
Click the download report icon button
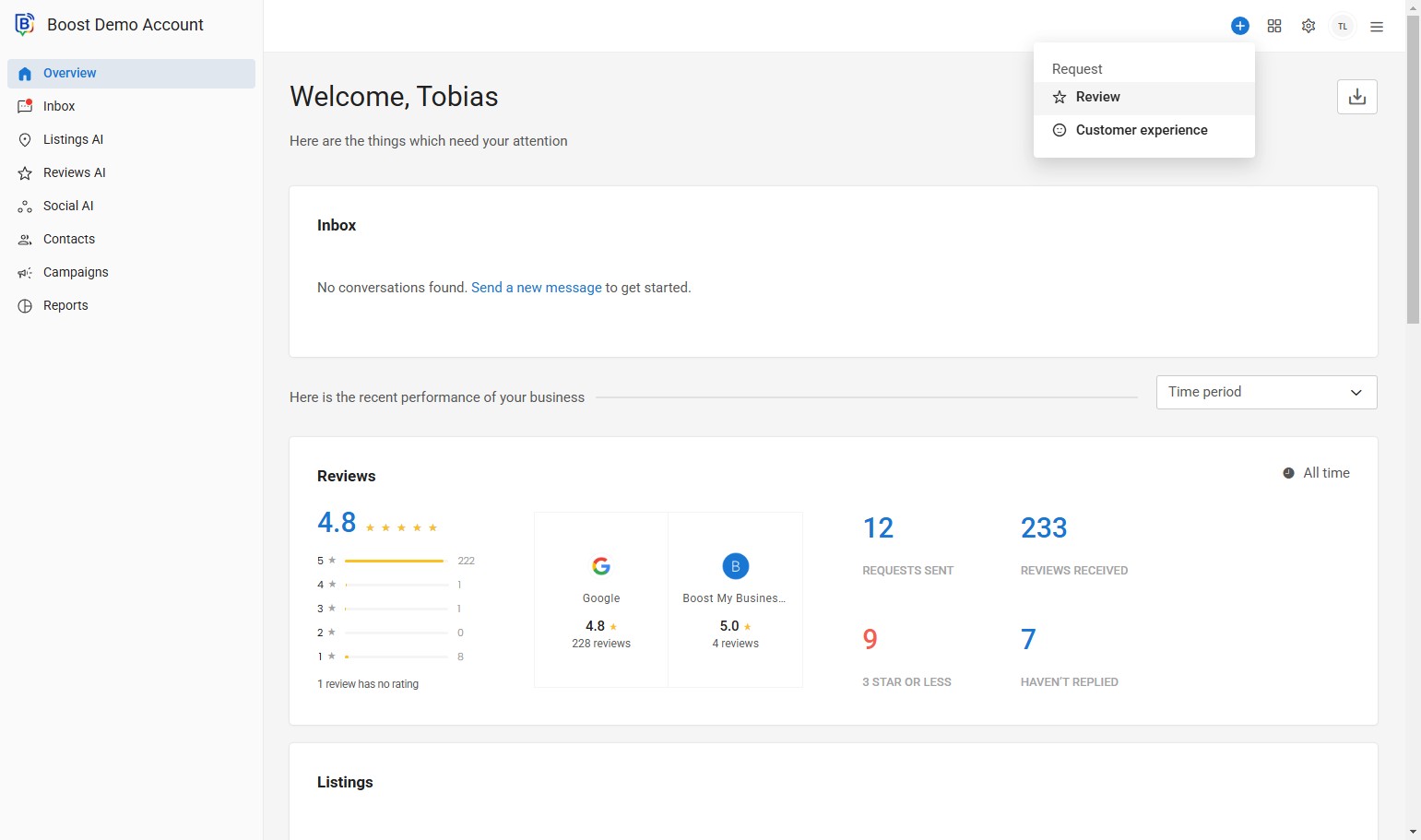coord(1356,97)
